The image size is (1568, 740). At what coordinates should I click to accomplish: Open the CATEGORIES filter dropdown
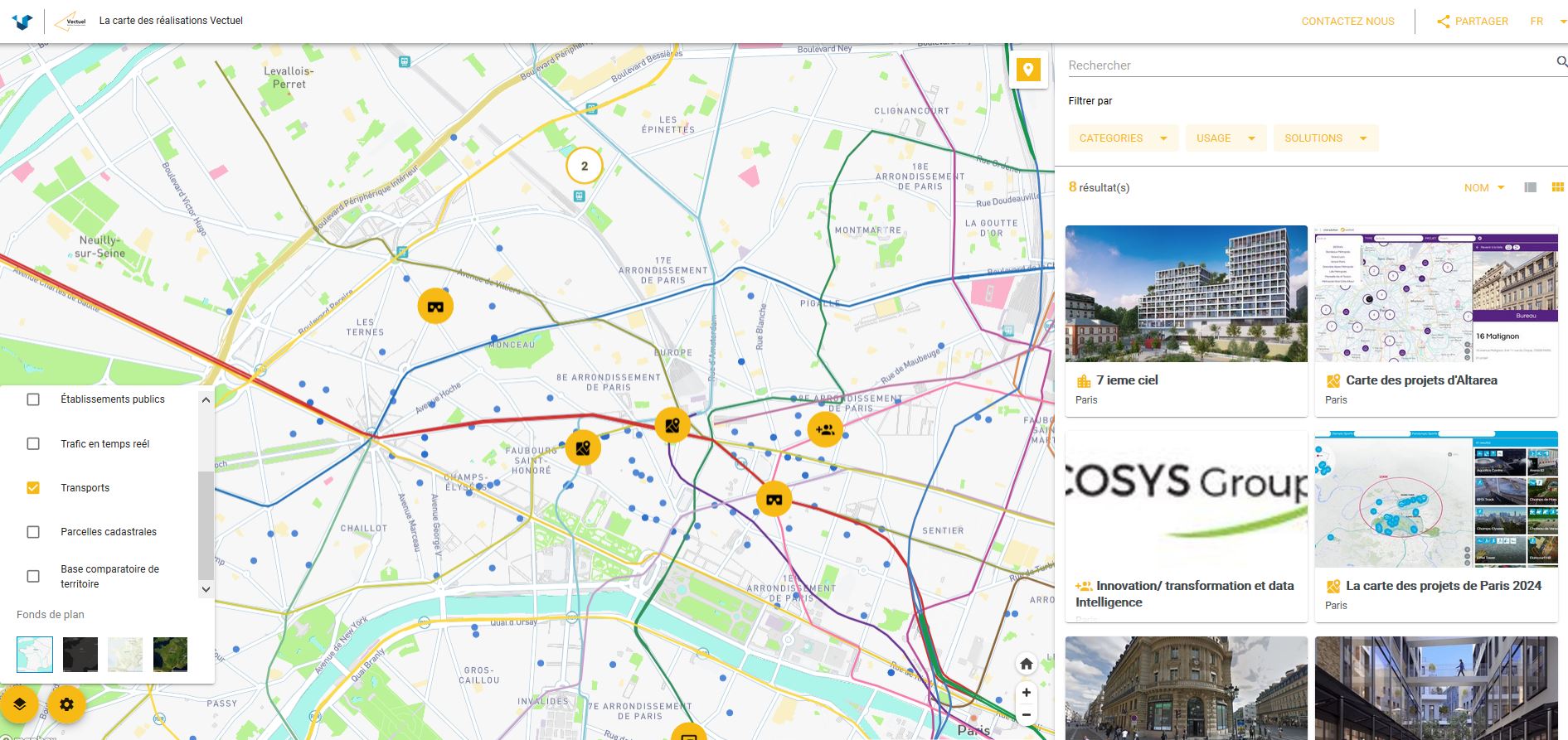(x=1124, y=138)
